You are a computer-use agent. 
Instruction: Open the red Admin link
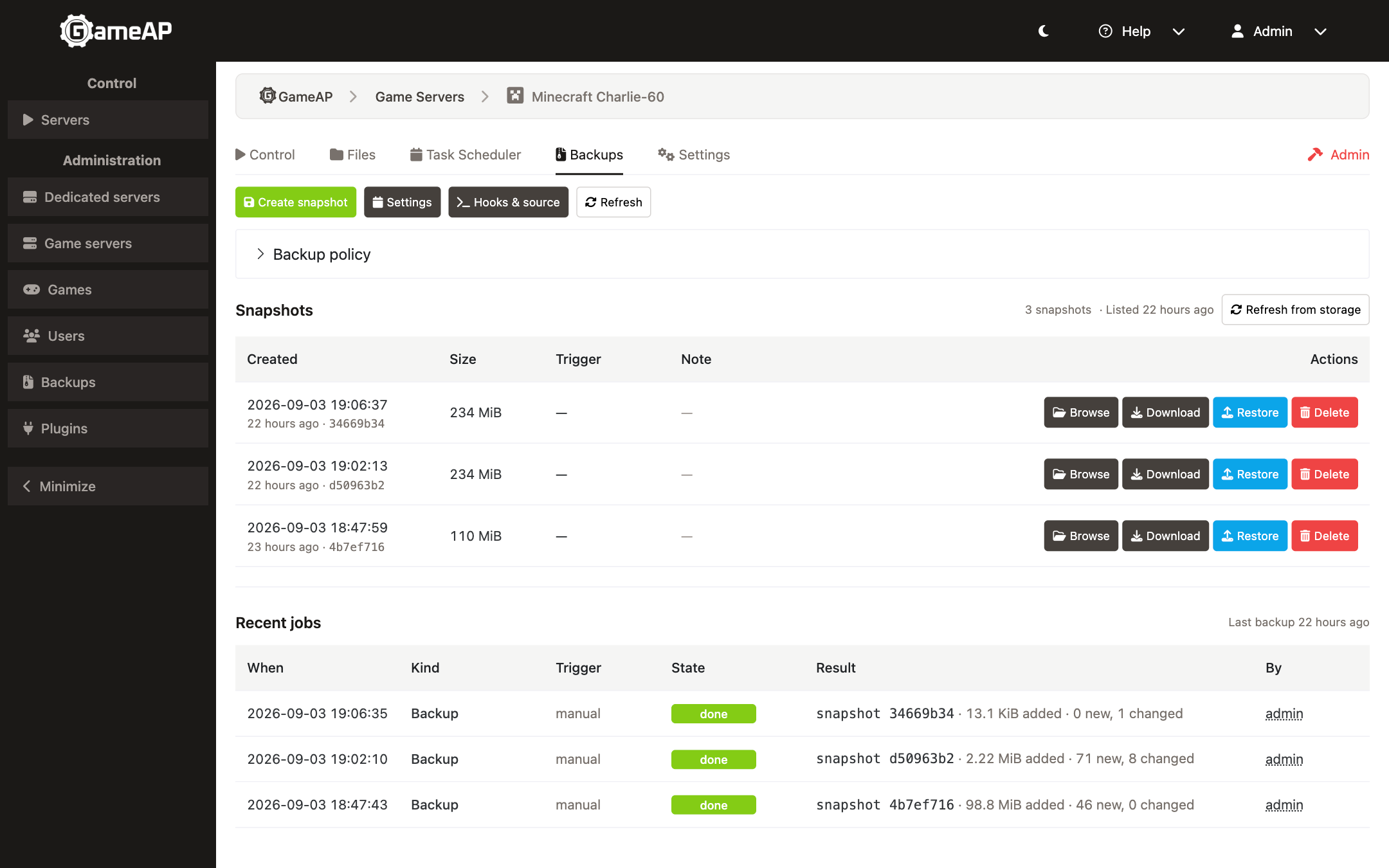click(1338, 154)
